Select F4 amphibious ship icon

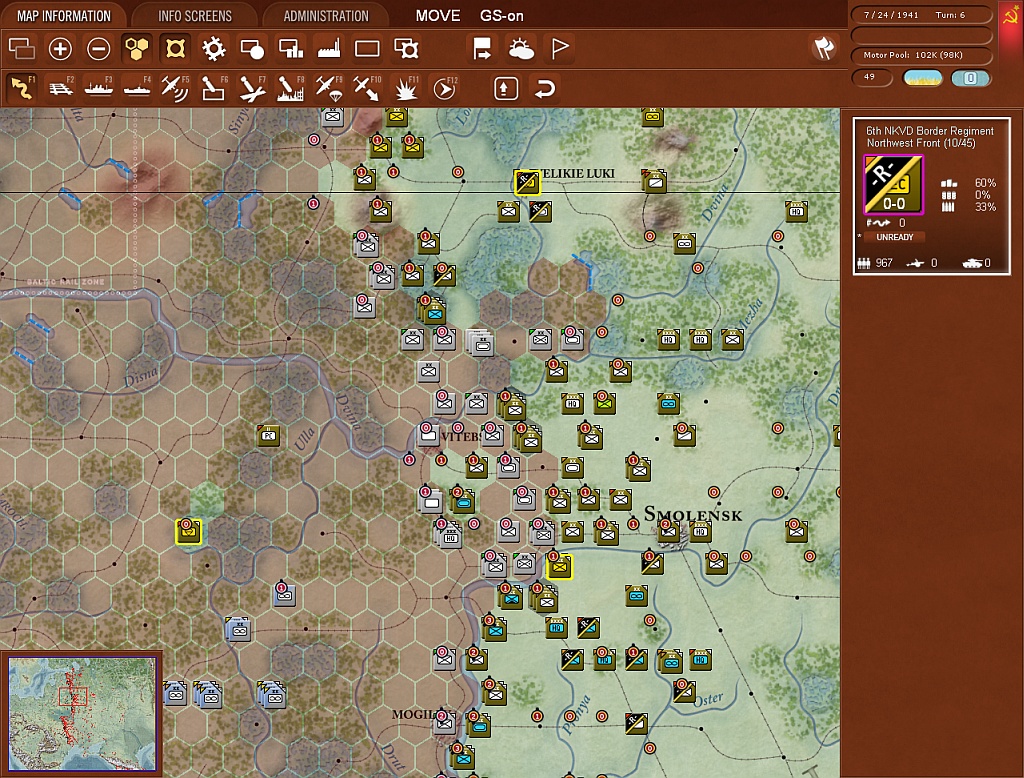(137, 88)
